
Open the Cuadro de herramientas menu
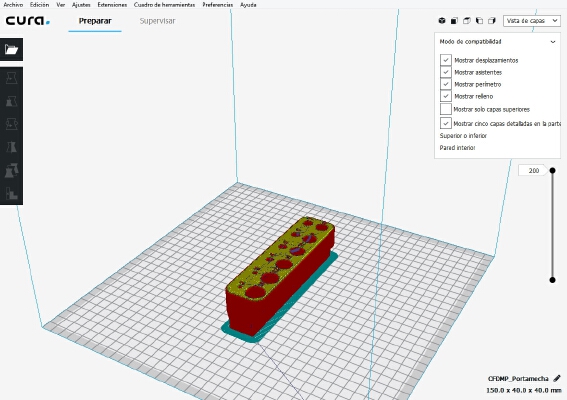click(x=164, y=5)
